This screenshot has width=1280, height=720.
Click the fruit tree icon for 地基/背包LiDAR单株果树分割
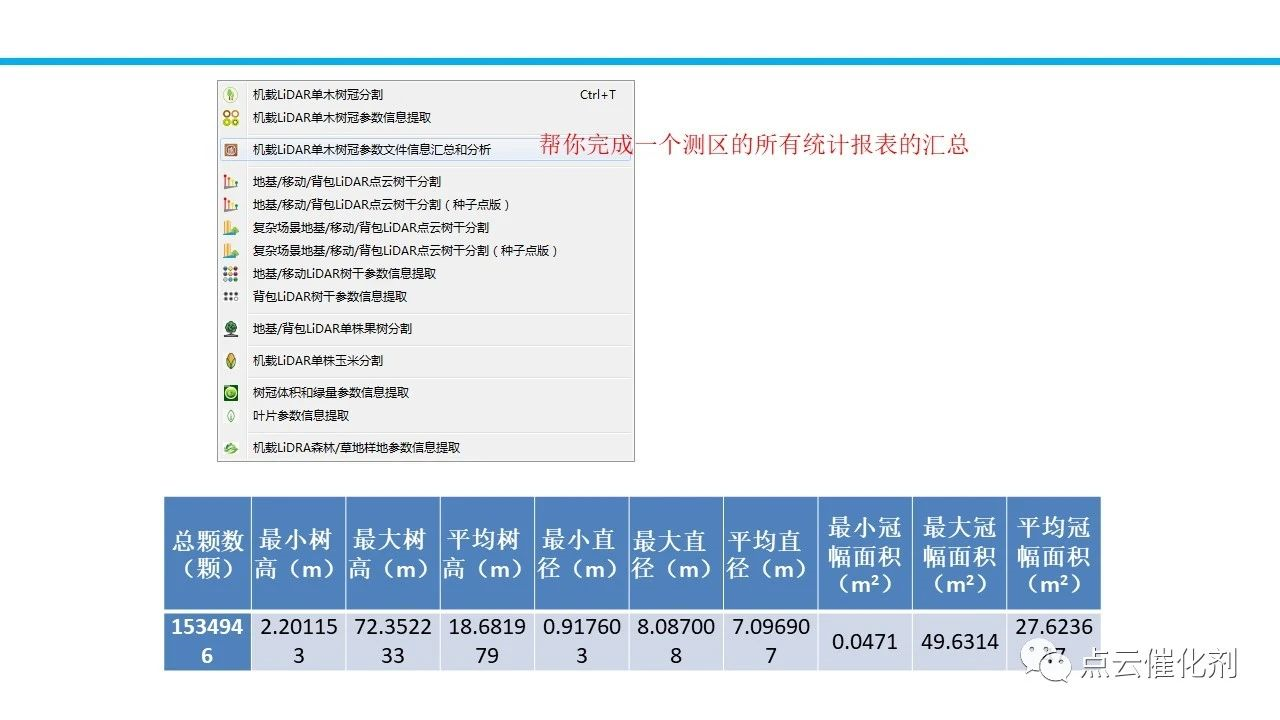[231, 329]
